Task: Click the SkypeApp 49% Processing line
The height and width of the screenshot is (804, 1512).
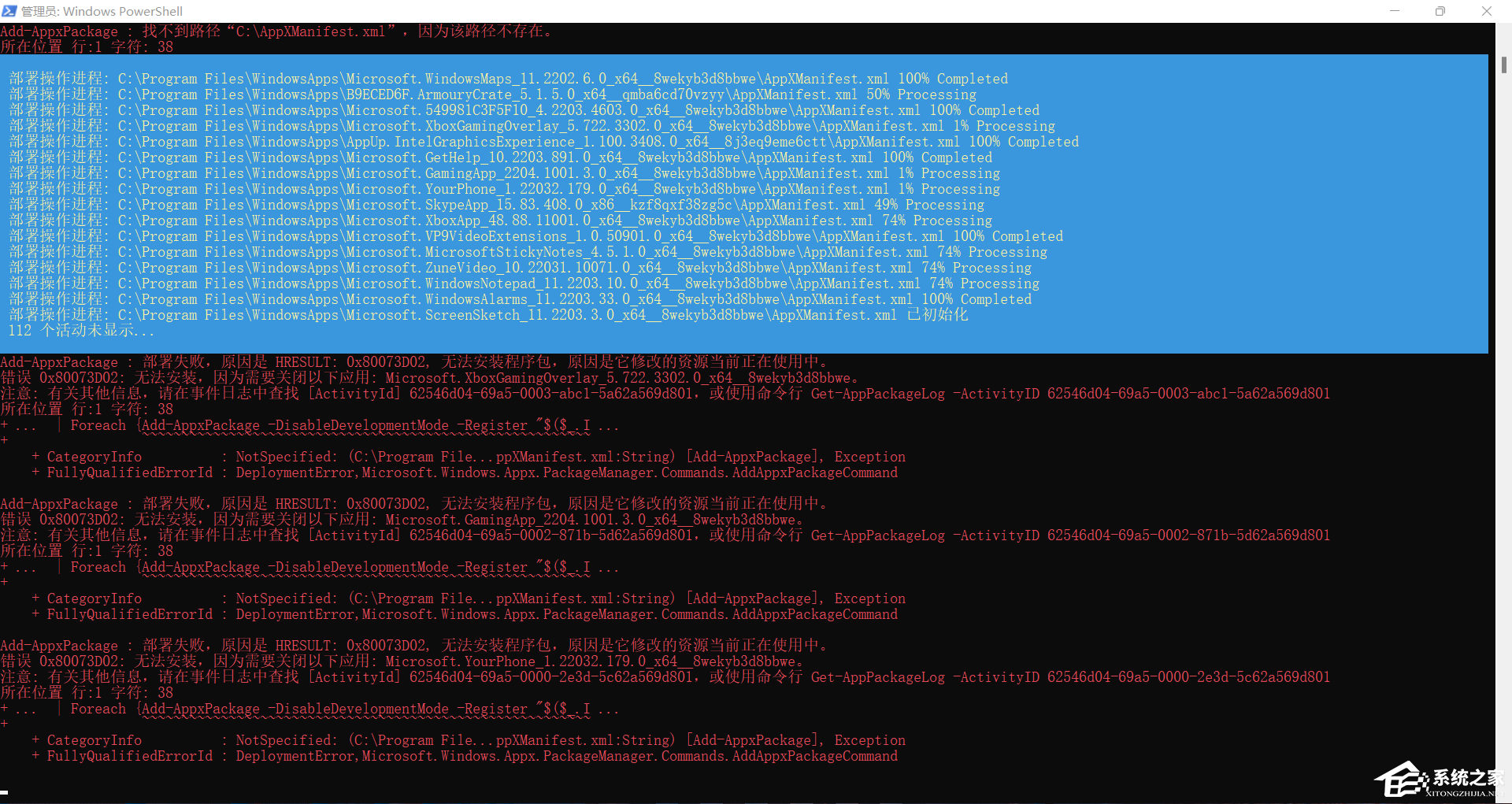Action: [497, 205]
